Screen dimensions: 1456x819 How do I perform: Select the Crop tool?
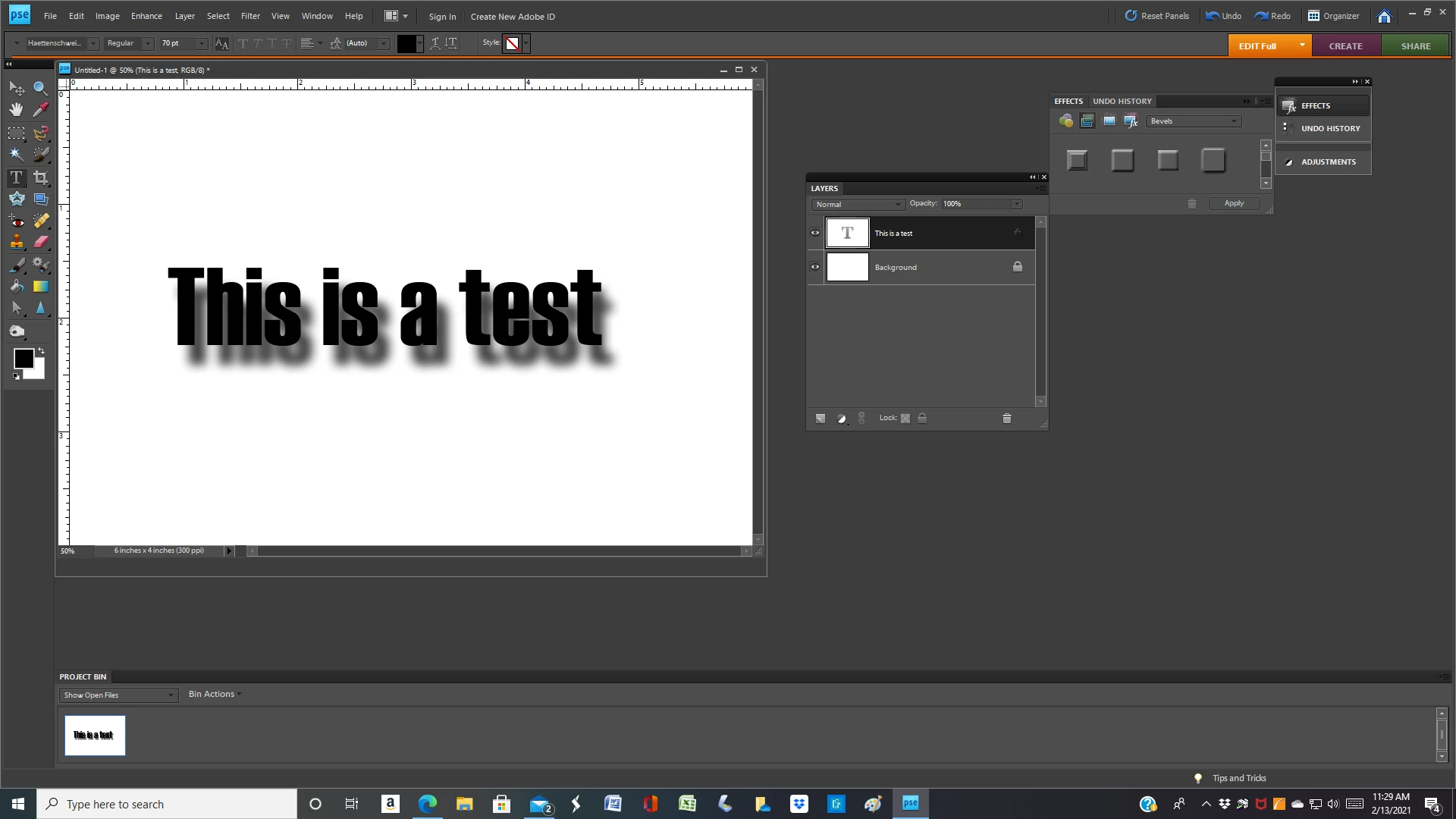tap(40, 177)
